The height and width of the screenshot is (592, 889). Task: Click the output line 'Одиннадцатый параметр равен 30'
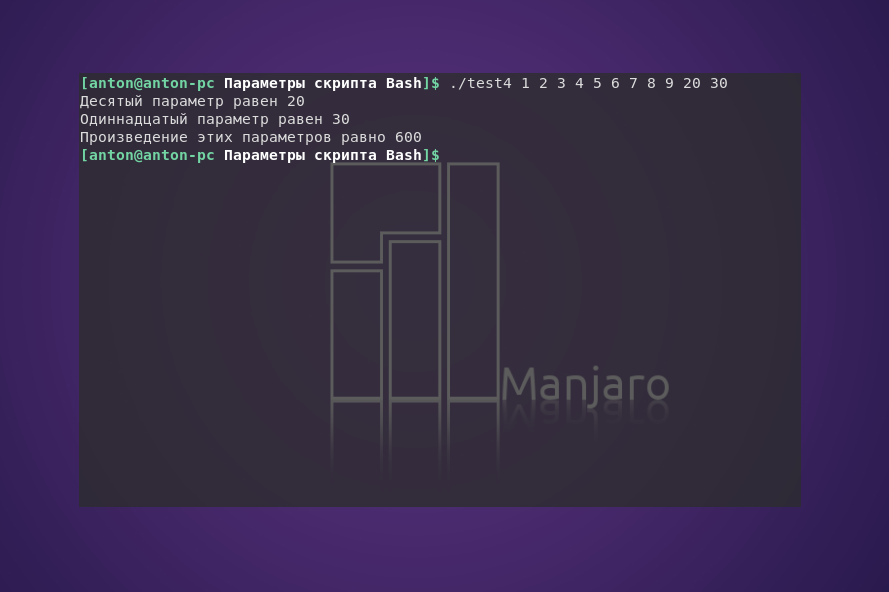point(215,120)
